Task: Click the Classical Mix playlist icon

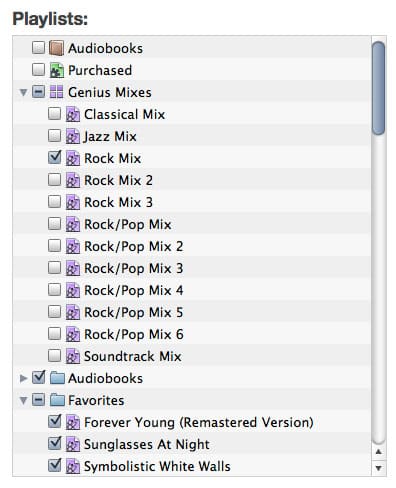Action: click(x=72, y=114)
